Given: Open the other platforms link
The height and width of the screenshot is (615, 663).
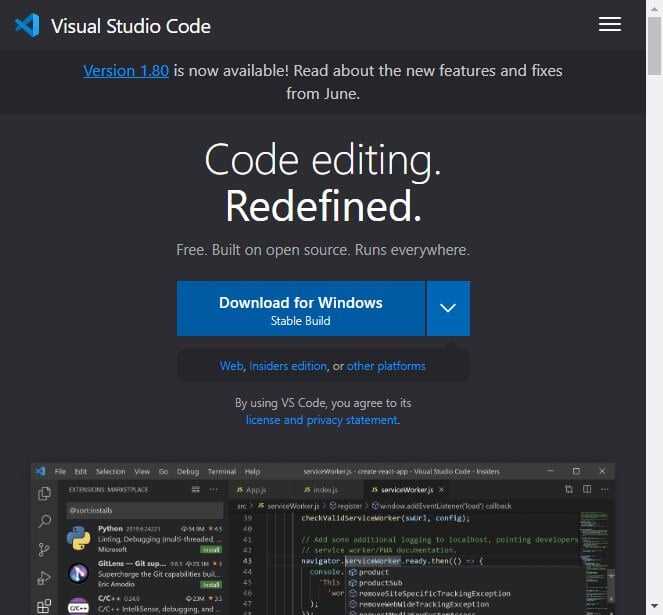Looking at the screenshot, I should tap(386, 366).
